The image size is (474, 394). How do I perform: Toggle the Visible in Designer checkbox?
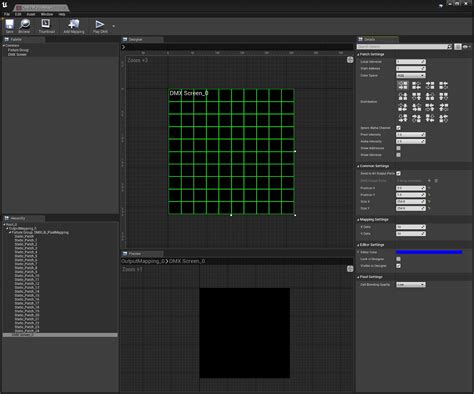(x=398, y=266)
